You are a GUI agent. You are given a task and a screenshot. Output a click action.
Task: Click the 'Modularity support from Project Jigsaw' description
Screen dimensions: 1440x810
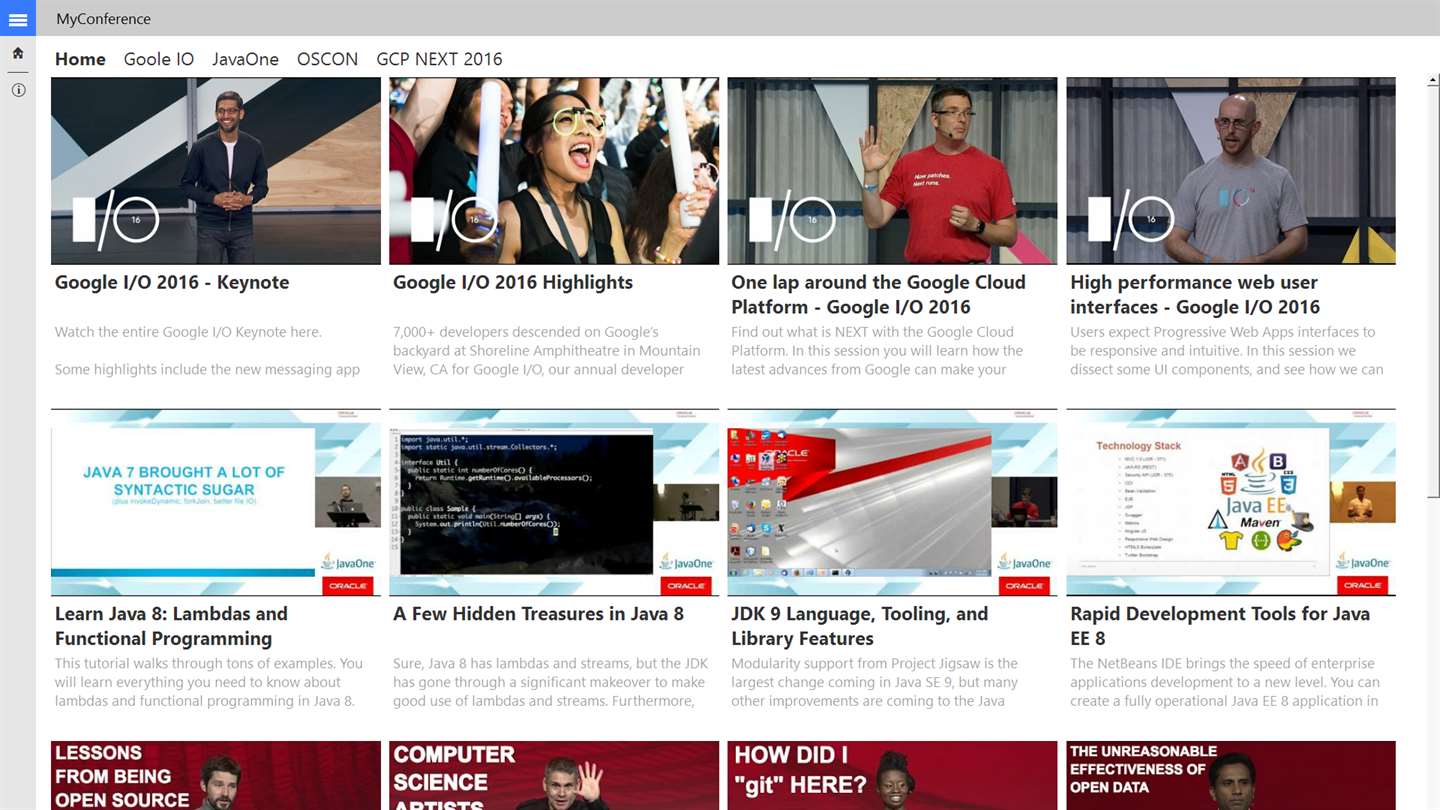[875, 682]
